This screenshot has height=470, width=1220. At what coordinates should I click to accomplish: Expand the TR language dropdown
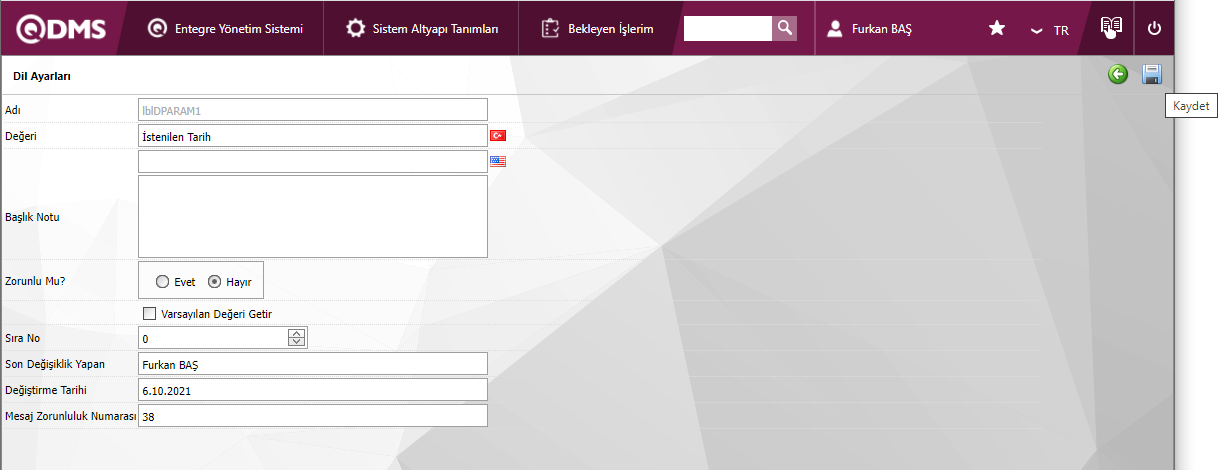tap(1050, 30)
